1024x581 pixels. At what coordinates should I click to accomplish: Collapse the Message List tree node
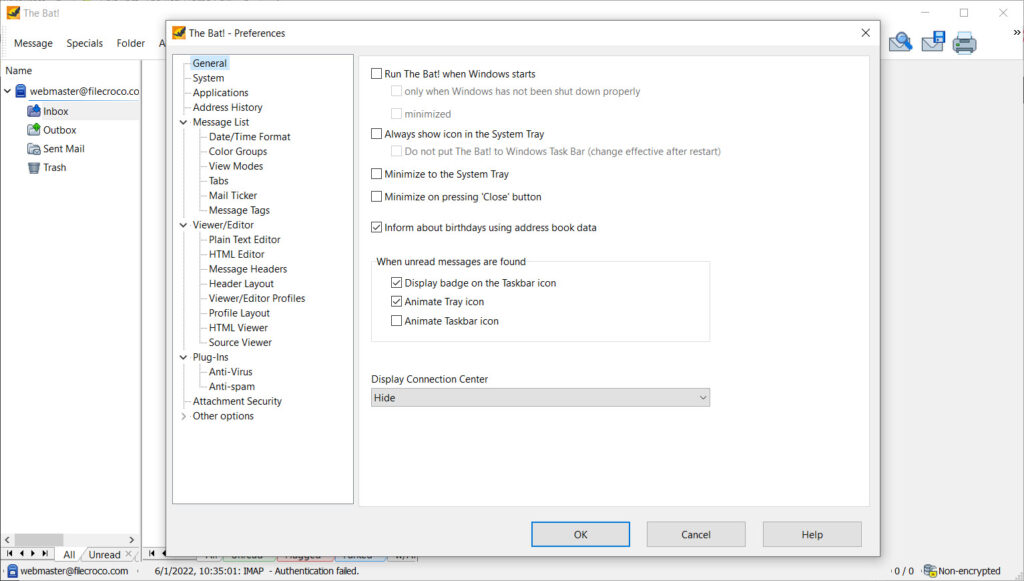click(x=184, y=122)
